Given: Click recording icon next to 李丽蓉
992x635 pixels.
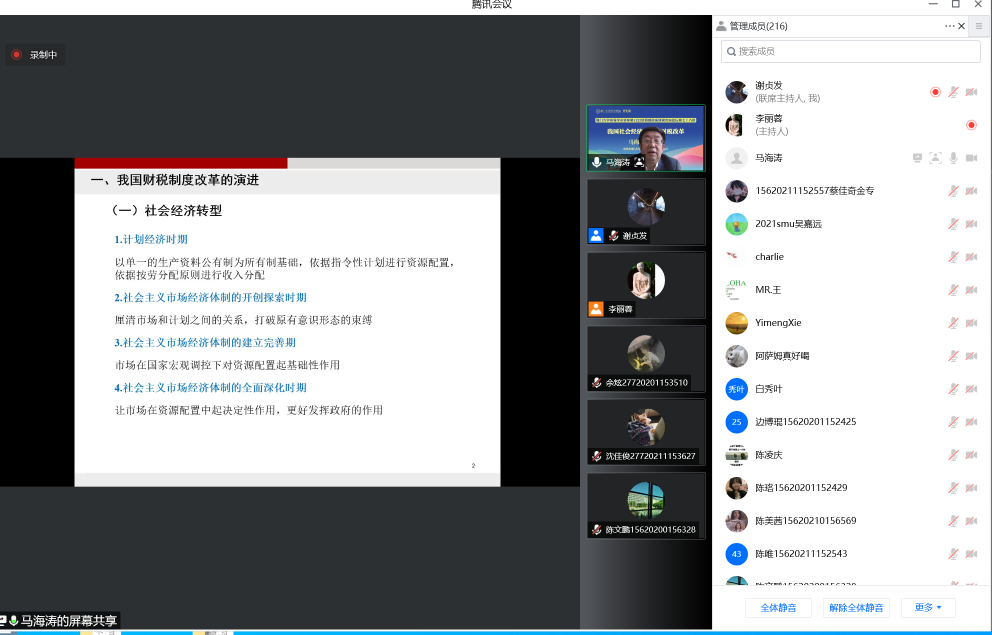Looking at the screenshot, I should click(x=971, y=125).
